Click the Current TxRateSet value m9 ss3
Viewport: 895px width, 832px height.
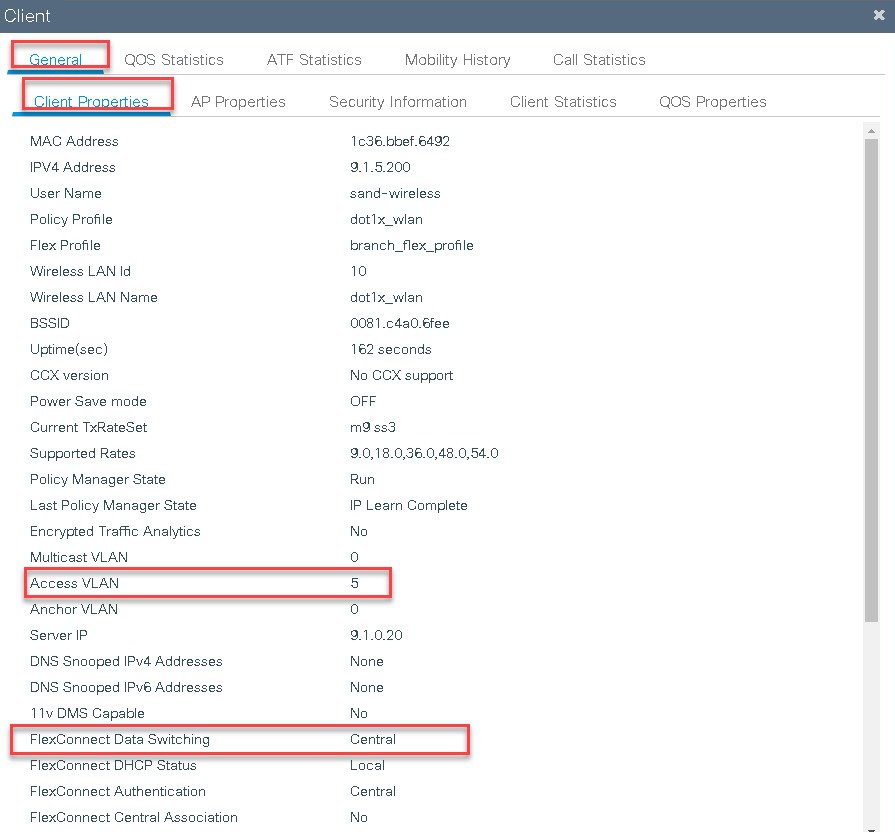(373, 427)
